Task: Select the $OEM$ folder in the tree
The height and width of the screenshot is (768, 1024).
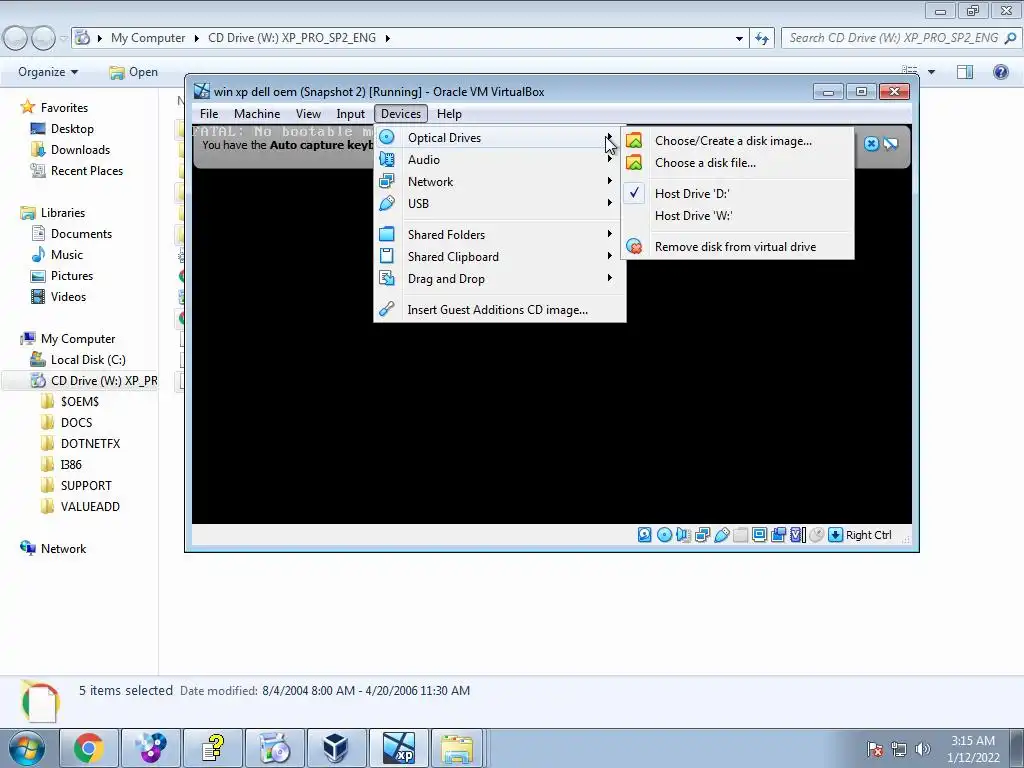Action: coord(80,402)
